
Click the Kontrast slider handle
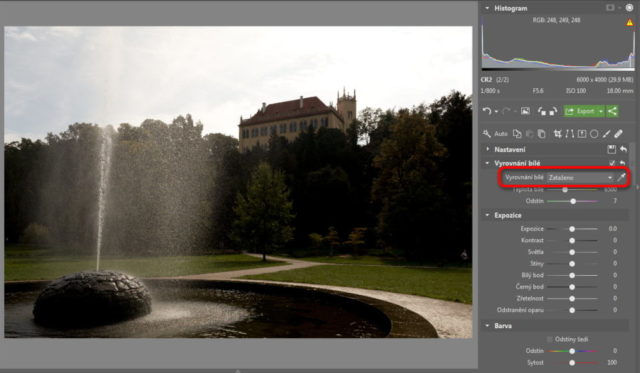(572, 241)
